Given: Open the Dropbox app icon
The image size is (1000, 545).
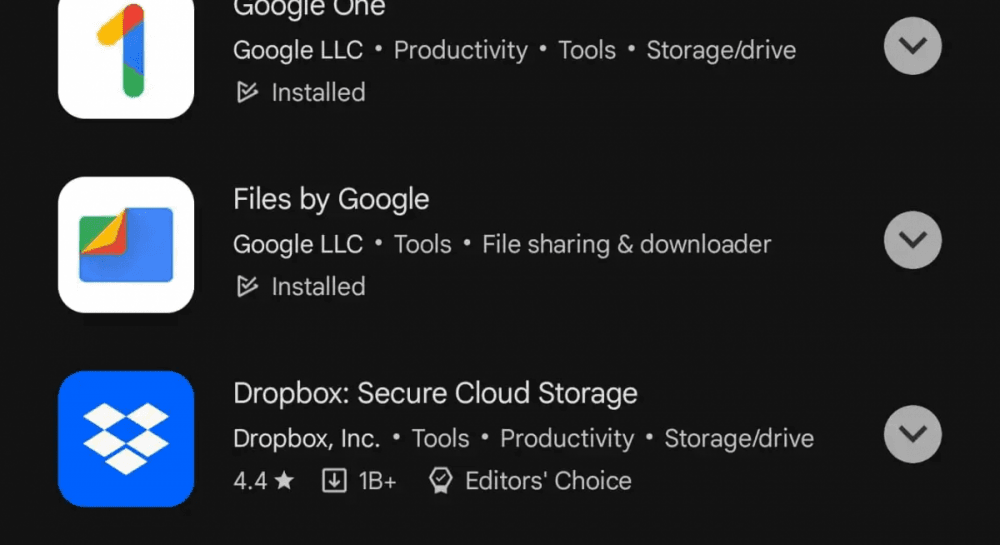Looking at the screenshot, I should (126, 439).
